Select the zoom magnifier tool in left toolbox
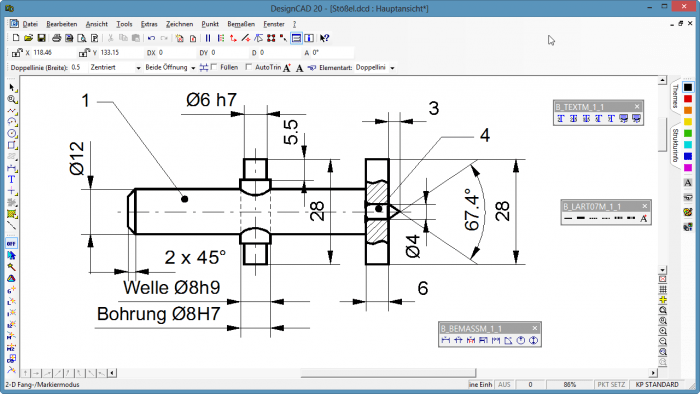700x394 pixels. pyautogui.click(x=12, y=99)
